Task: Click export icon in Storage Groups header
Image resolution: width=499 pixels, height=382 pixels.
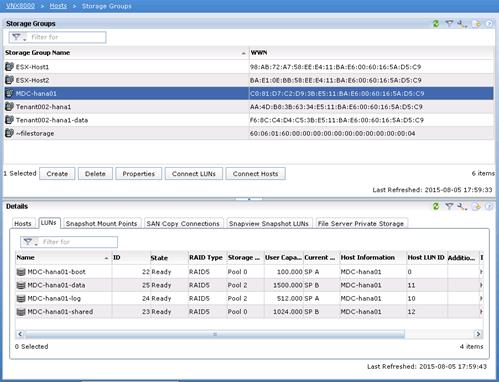Action: (476, 24)
